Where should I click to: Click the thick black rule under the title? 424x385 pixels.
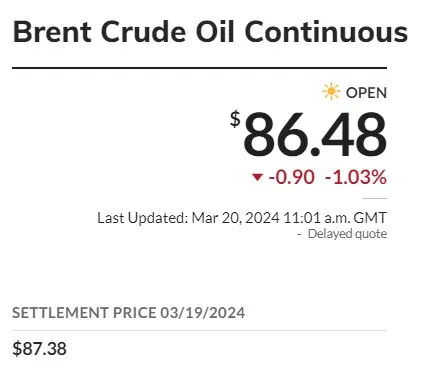(199, 68)
